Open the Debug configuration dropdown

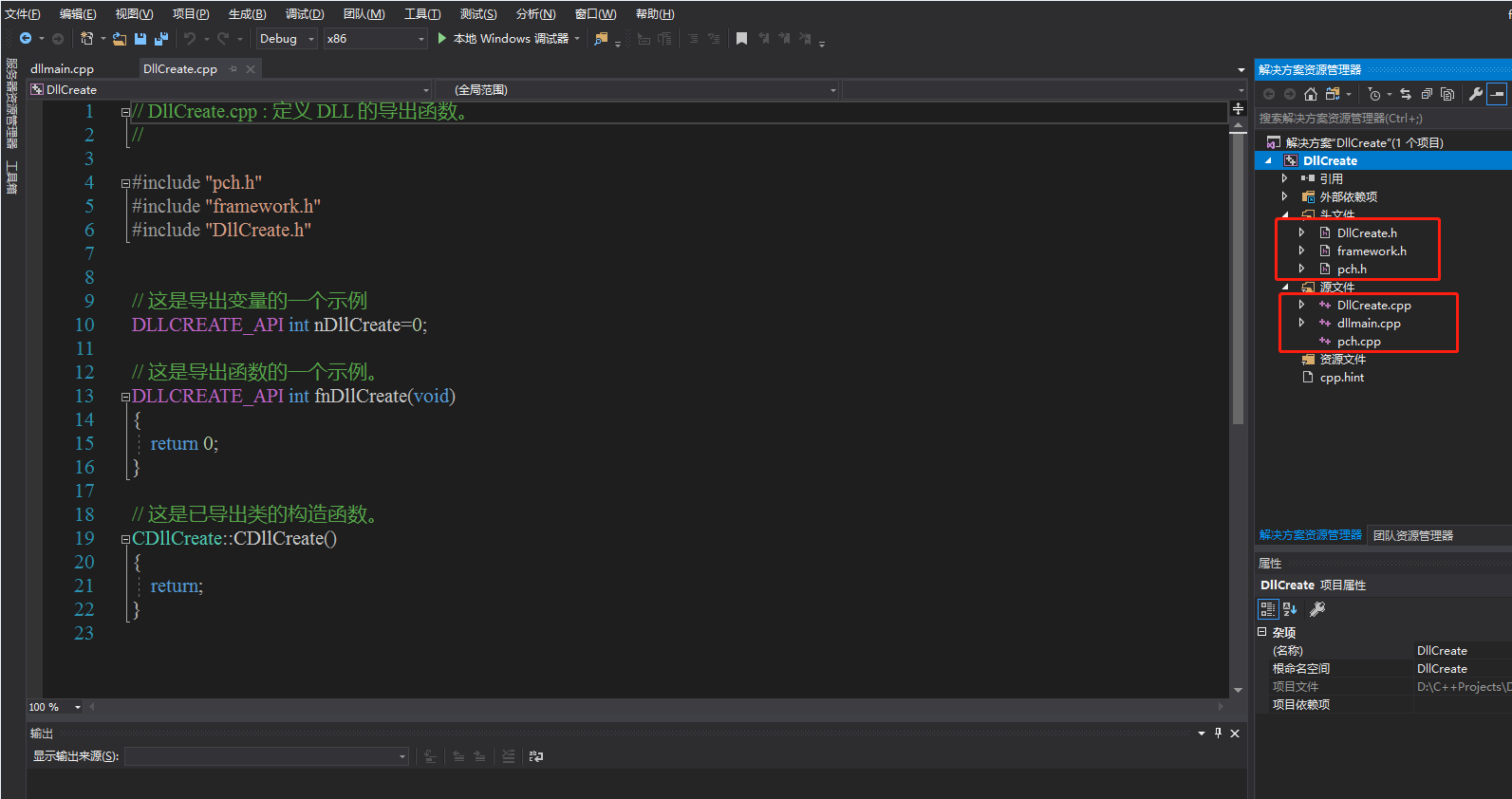tap(287, 39)
